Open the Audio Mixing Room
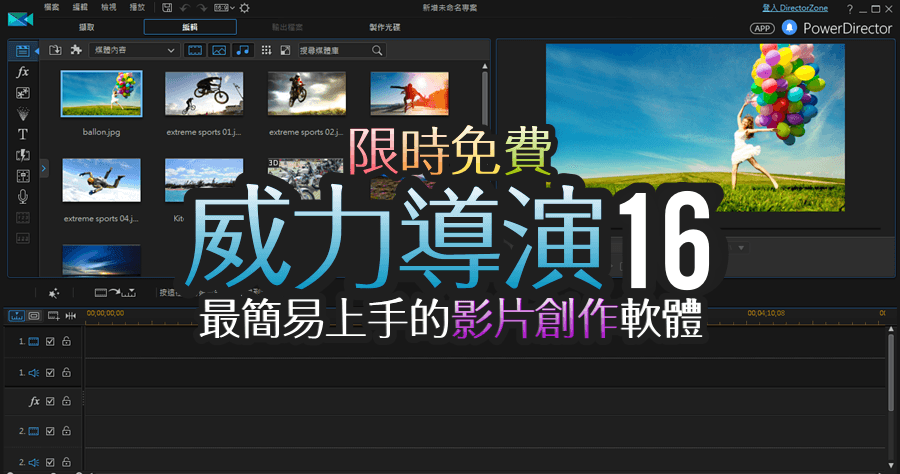900x474 pixels. pos(22,176)
